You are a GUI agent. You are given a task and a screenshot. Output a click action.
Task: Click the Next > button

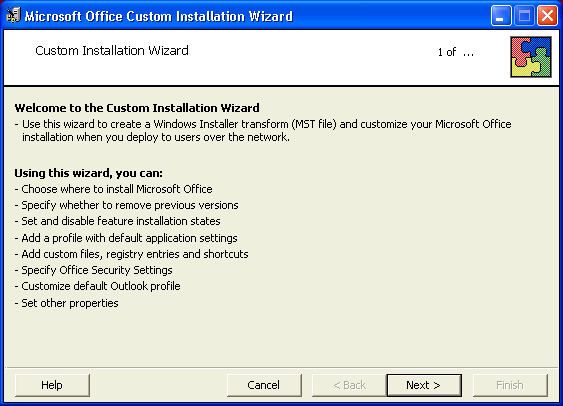tap(424, 385)
